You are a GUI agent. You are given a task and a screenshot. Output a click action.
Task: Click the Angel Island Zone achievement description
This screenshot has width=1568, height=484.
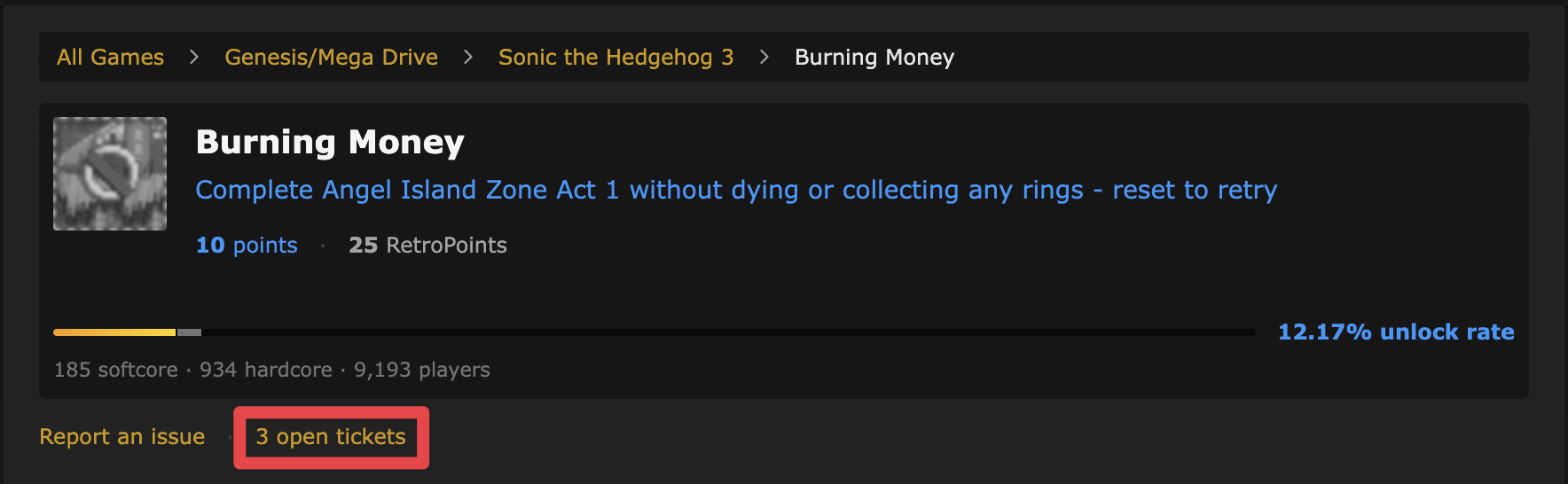(736, 190)
